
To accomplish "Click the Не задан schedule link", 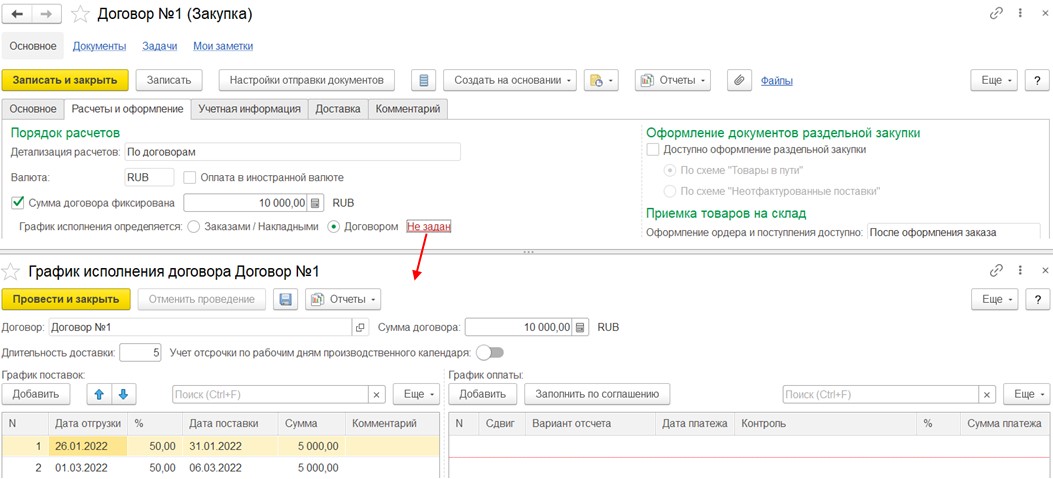I will pos(429,227).
